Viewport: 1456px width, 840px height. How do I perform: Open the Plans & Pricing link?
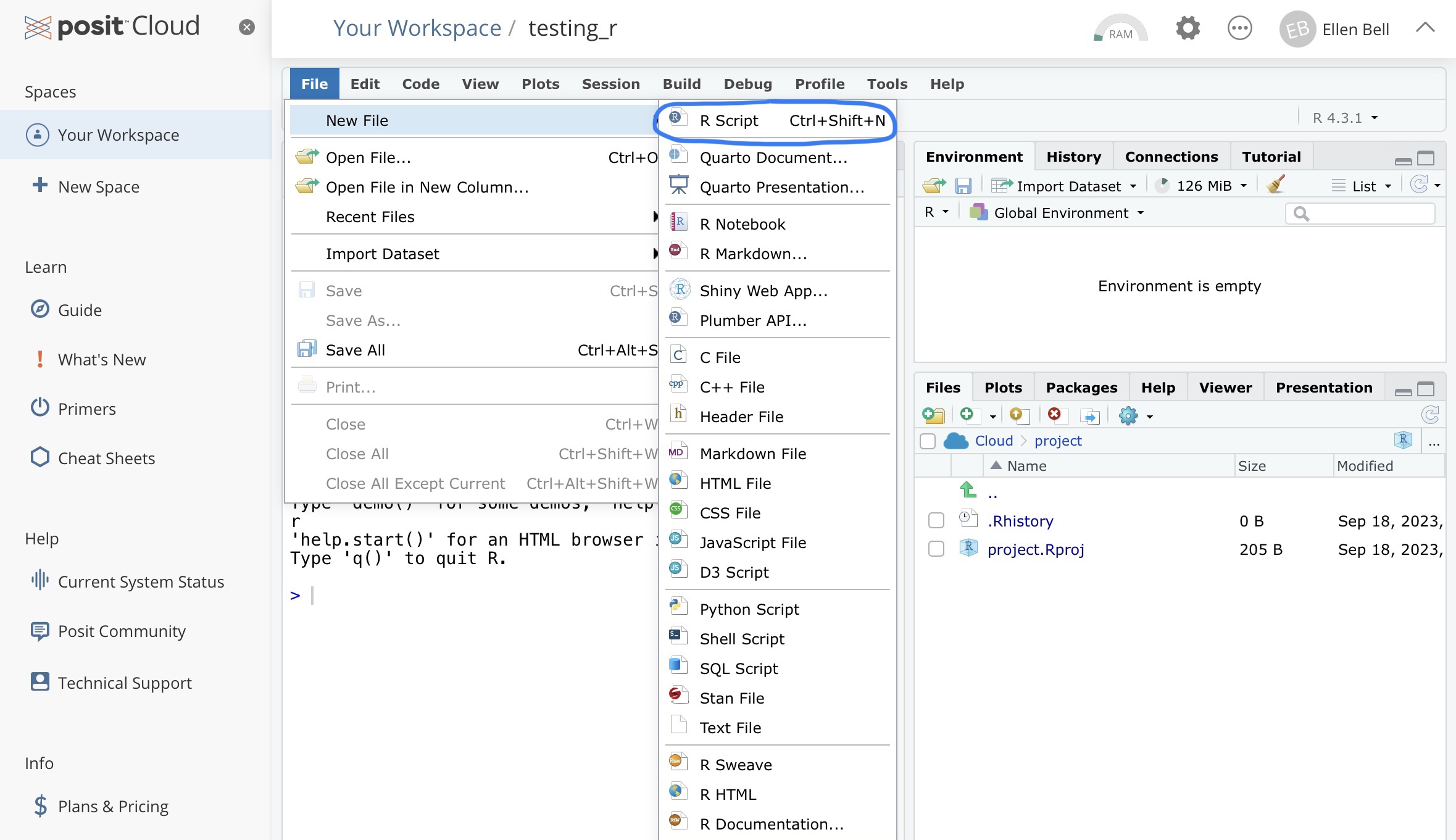pos(112,806)
